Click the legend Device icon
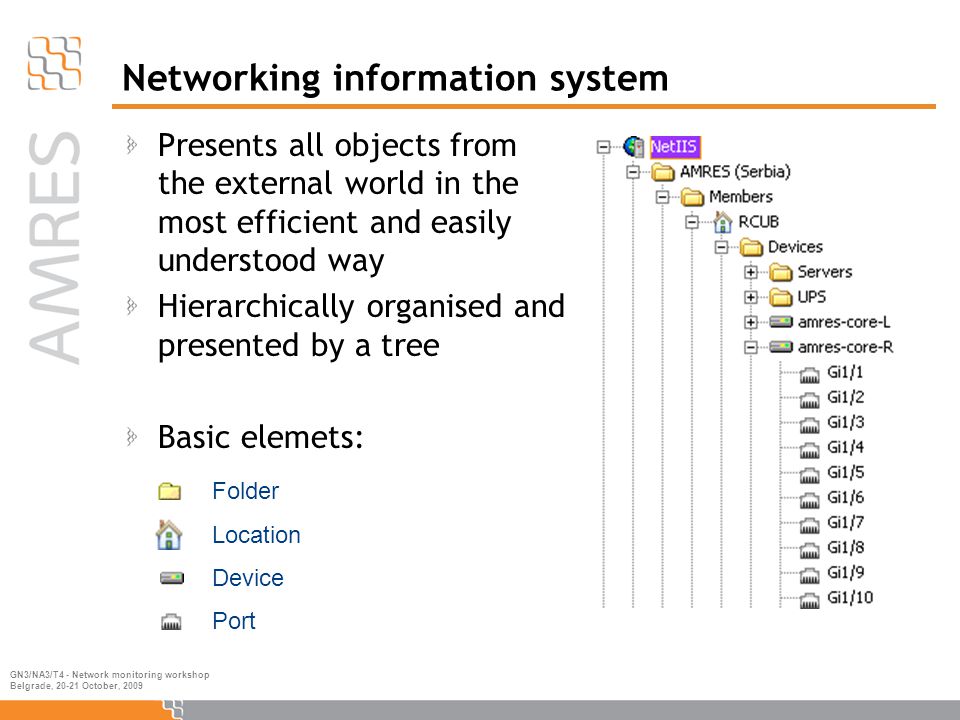960x720 pixels. pyautogui.click(x=171, y=578)
